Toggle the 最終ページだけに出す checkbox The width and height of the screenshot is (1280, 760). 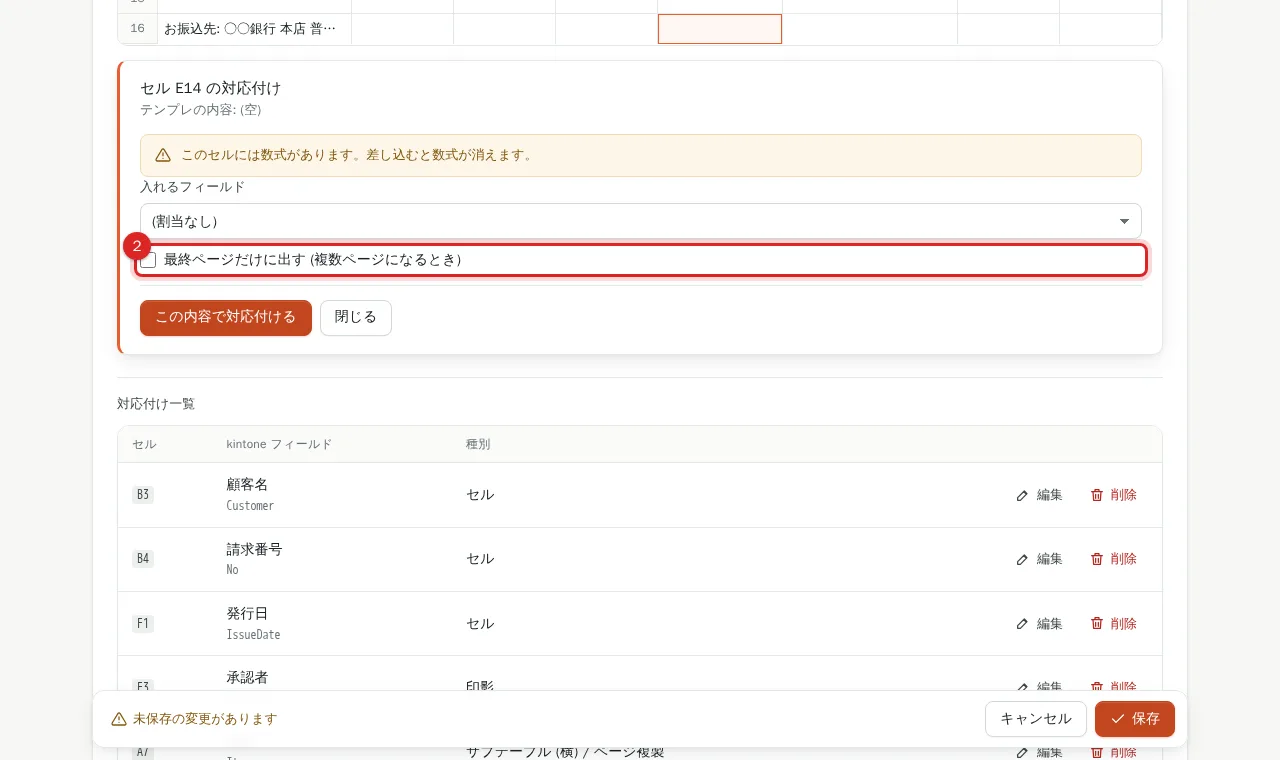(148, 260)
